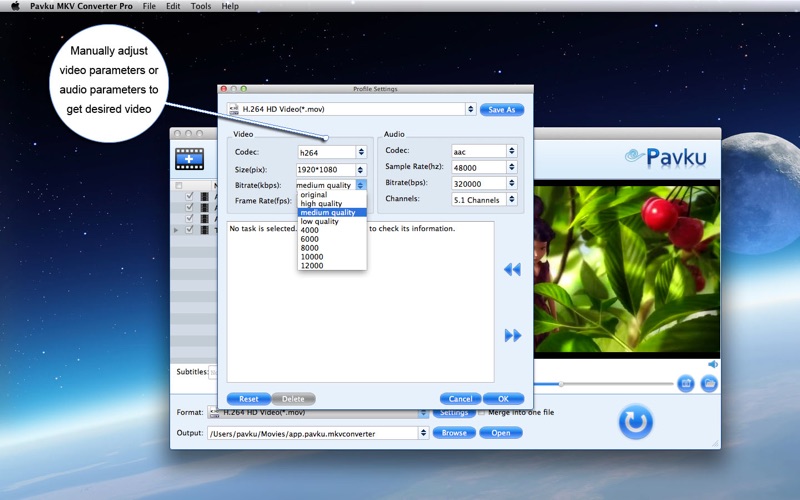Viewport: 800px width, 500px height.
Task: Open the Channels 5.1 Channels dropdown
Action: pyautogui.click(x=484, y=199)
